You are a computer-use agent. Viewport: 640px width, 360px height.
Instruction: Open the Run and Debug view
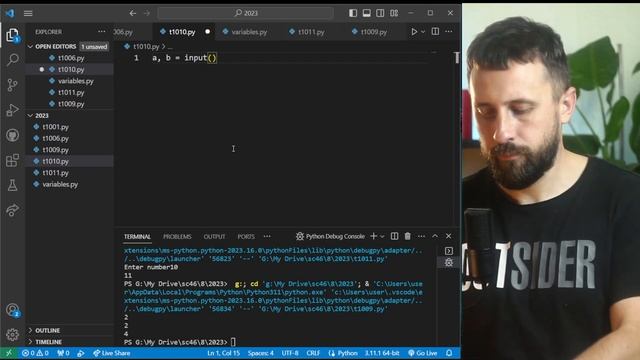pyautogui.click(x=13, y=110)
